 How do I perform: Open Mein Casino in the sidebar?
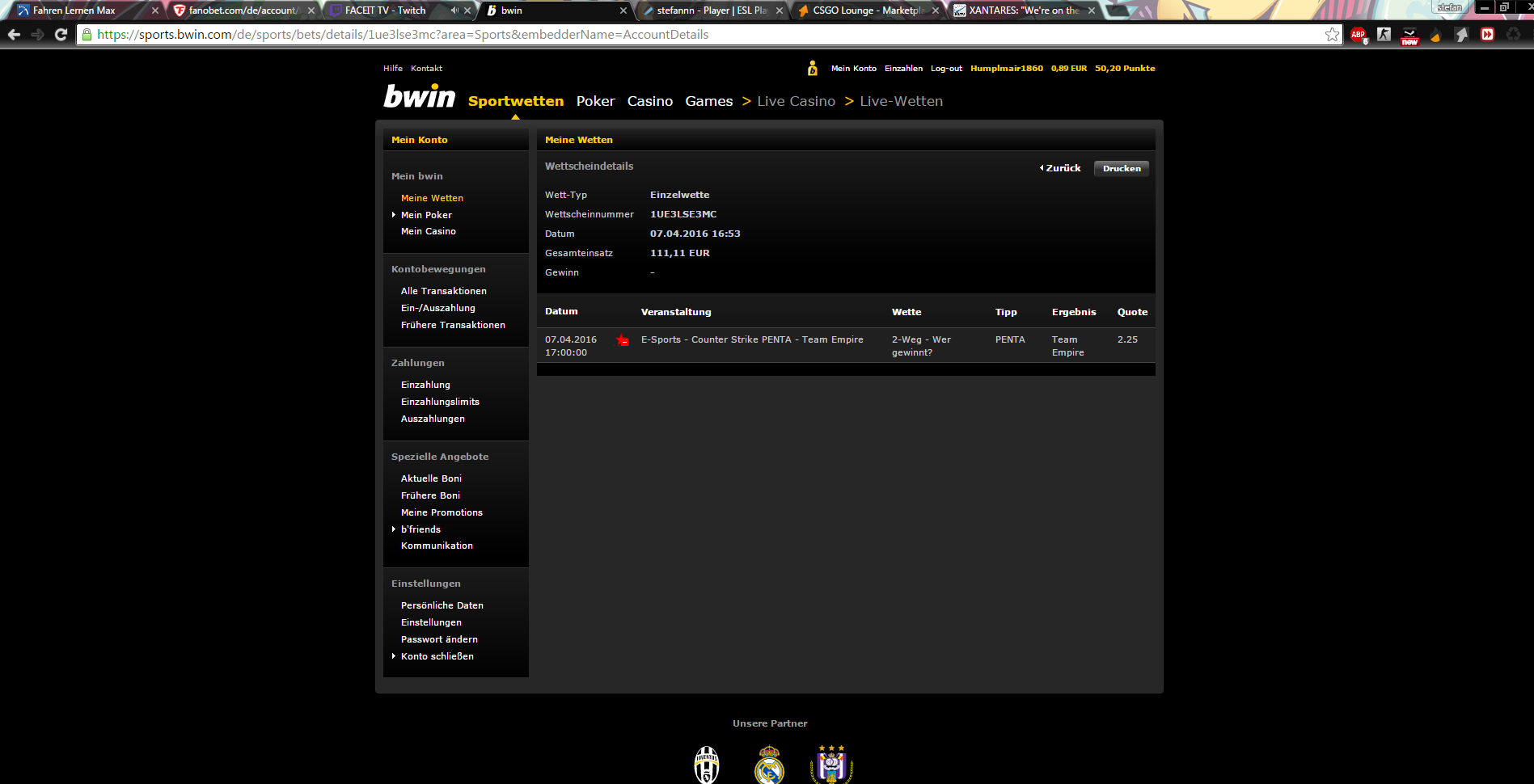429,231
